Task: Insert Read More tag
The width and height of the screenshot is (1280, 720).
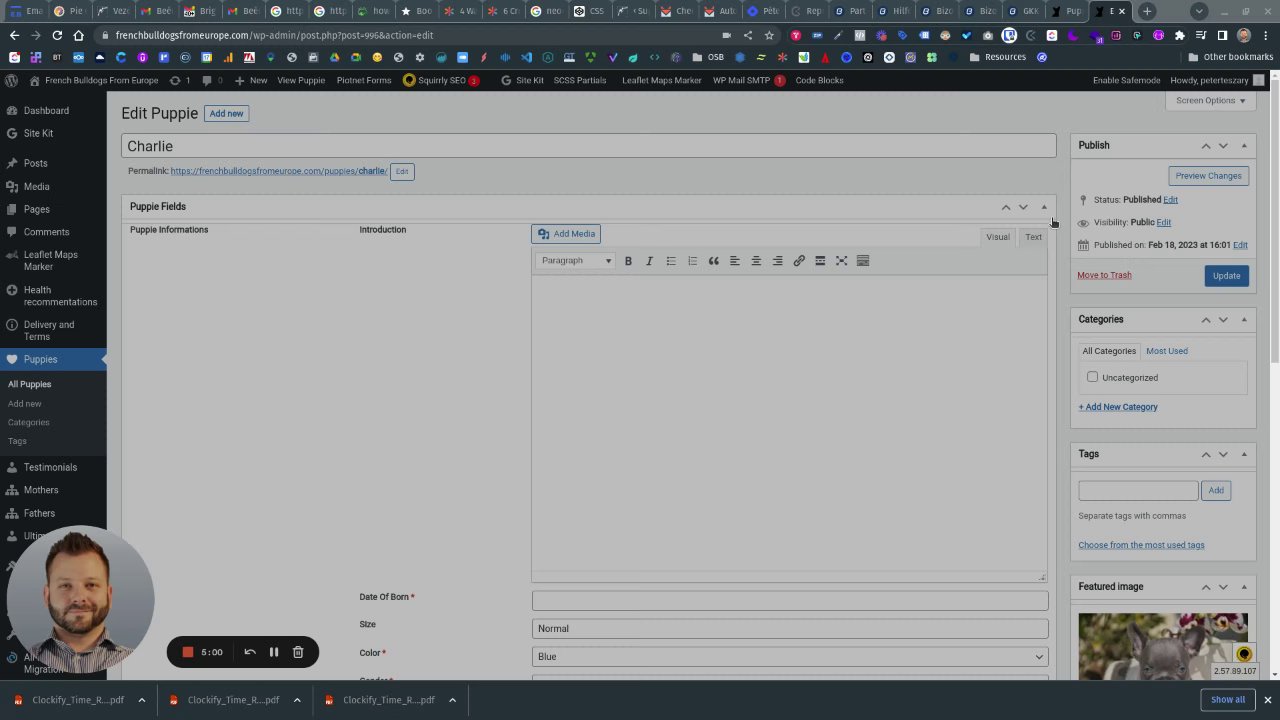Action: point(820,261)
